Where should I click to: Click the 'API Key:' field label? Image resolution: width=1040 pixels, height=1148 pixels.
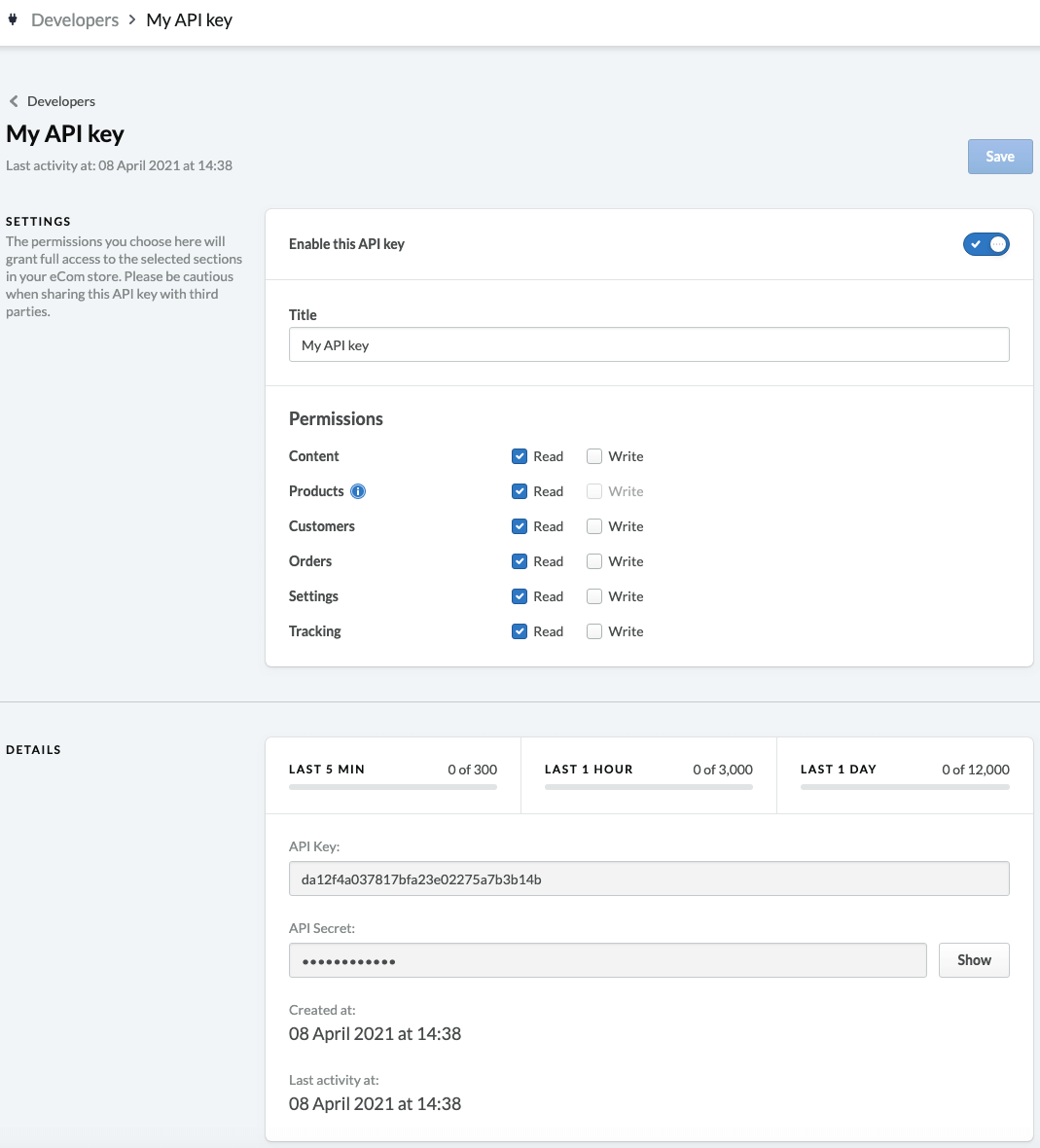point(314,846)
